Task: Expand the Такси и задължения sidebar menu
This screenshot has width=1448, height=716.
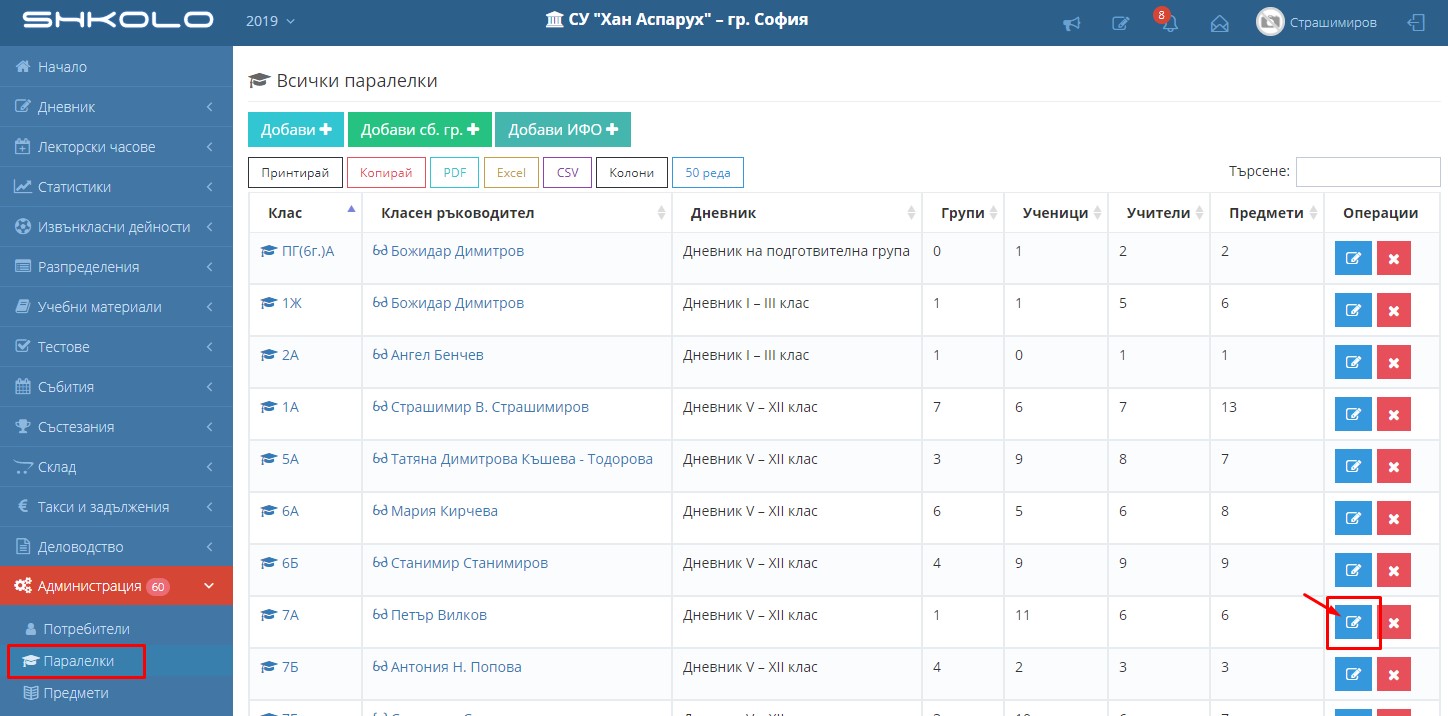Action: coord(116,507)
